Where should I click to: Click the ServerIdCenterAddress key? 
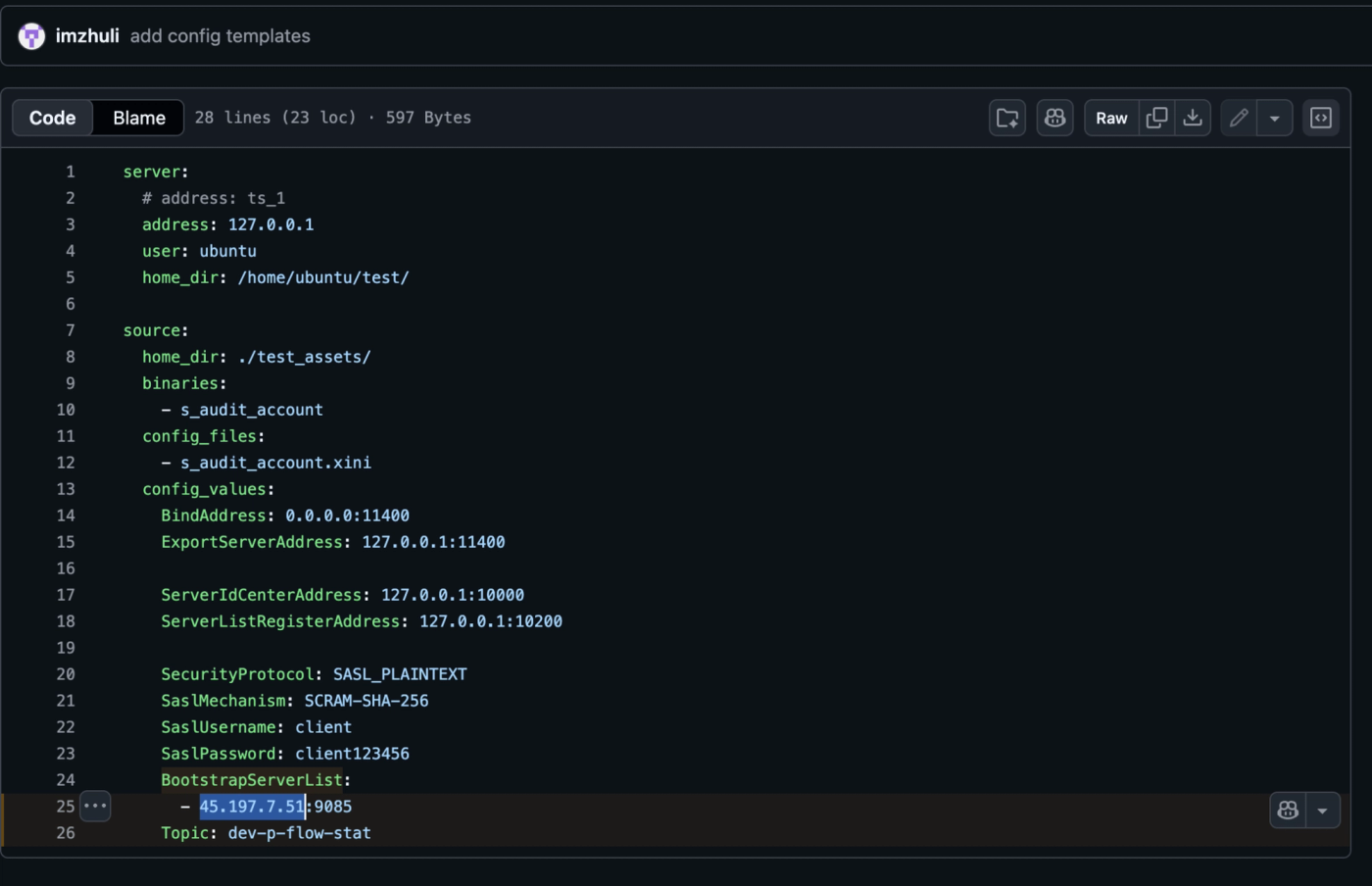pos(262,595)
